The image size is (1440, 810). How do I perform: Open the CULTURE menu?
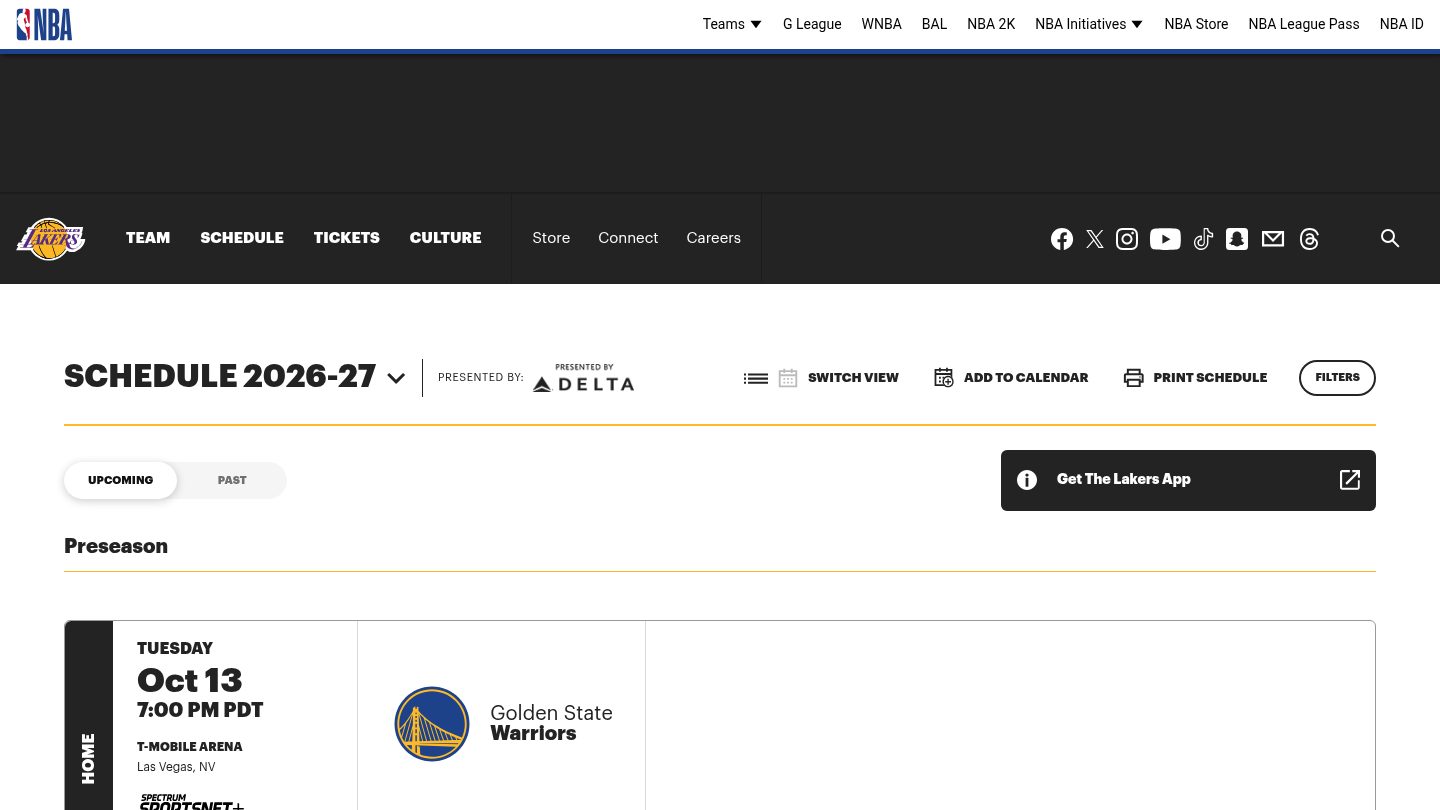coord(445,238)
